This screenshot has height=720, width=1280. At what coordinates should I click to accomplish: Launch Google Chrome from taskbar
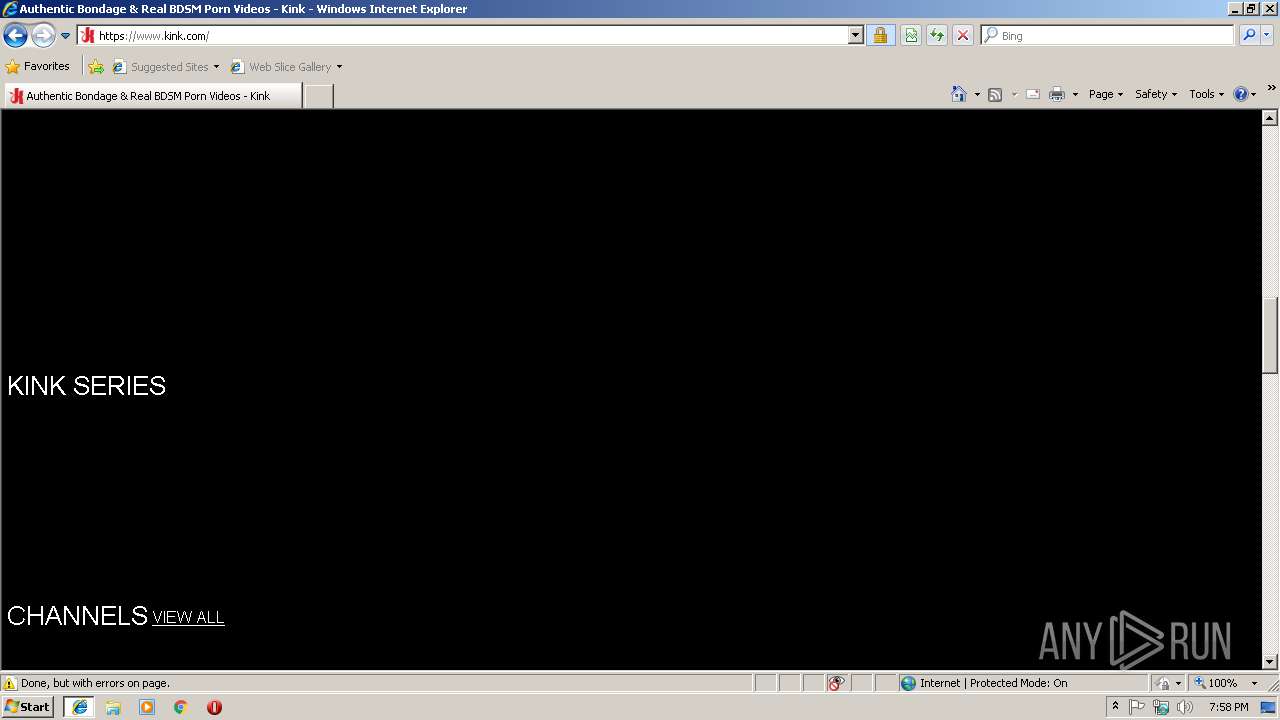(181, 707)
